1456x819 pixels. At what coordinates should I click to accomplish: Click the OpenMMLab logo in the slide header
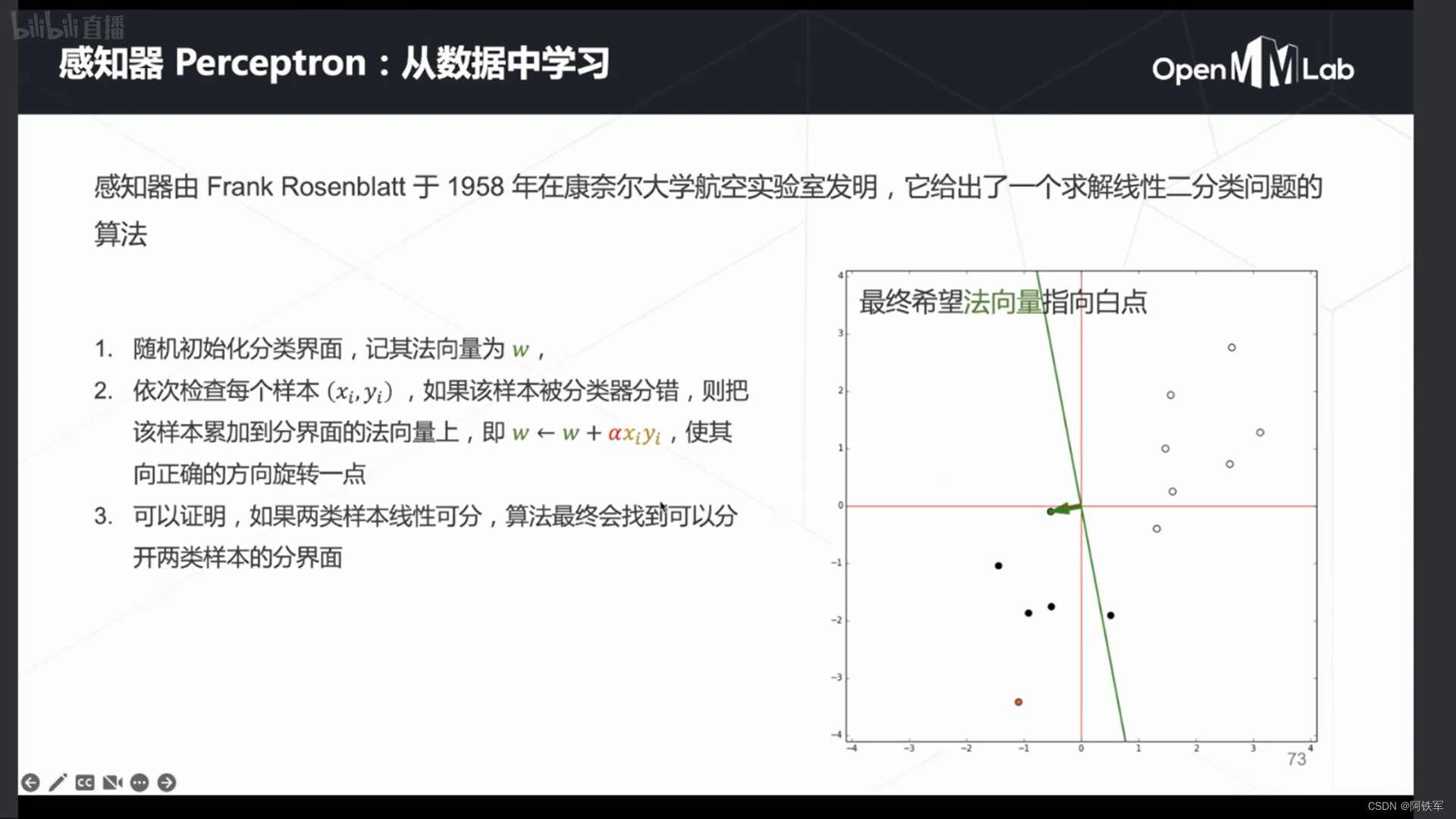1253,64
